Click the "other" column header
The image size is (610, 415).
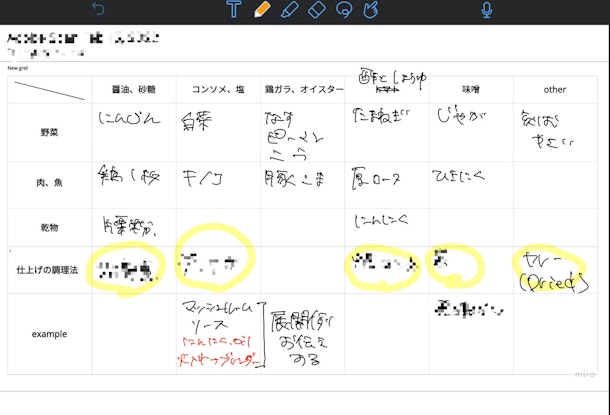(x=555, y=90)
